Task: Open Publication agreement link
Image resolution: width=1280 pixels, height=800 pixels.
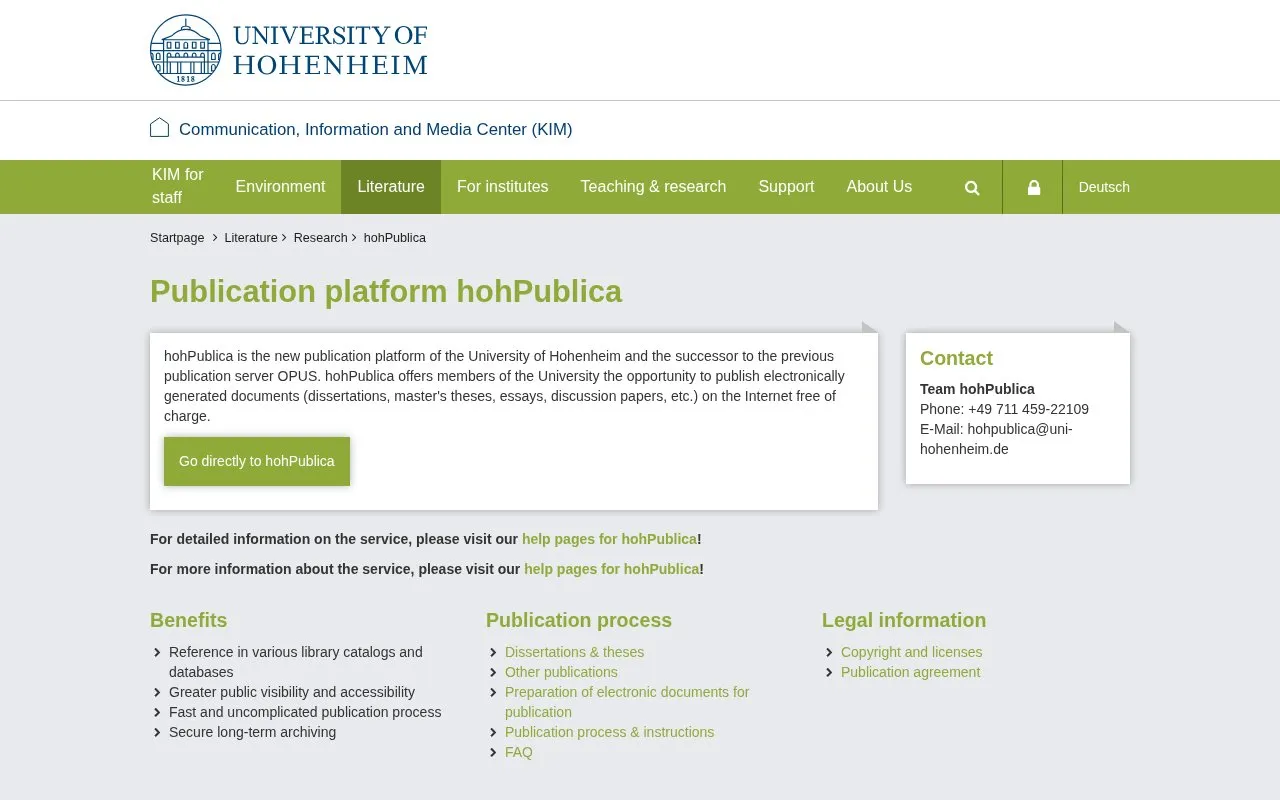Action: pos(910,672)
